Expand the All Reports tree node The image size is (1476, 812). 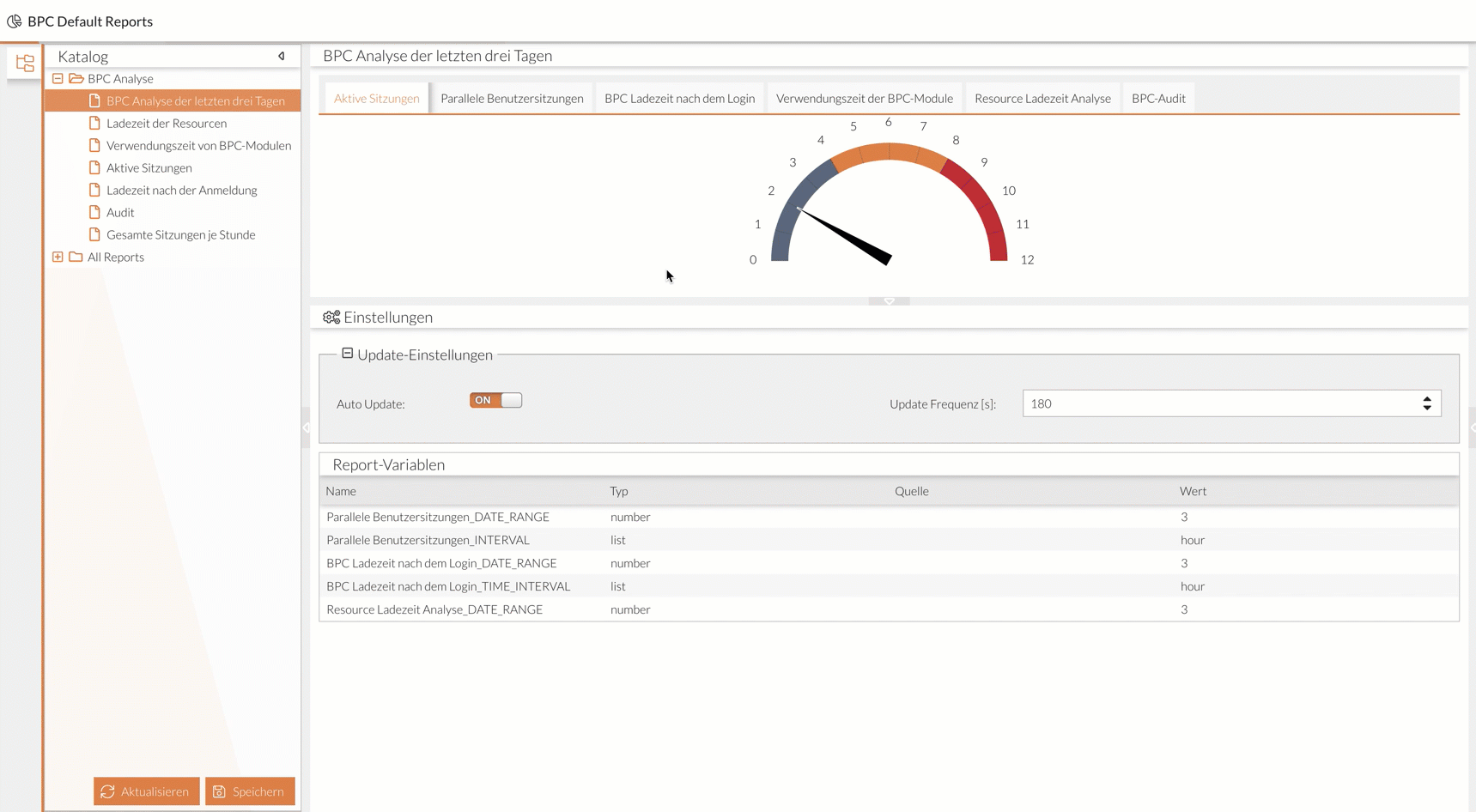pos(58,258)
